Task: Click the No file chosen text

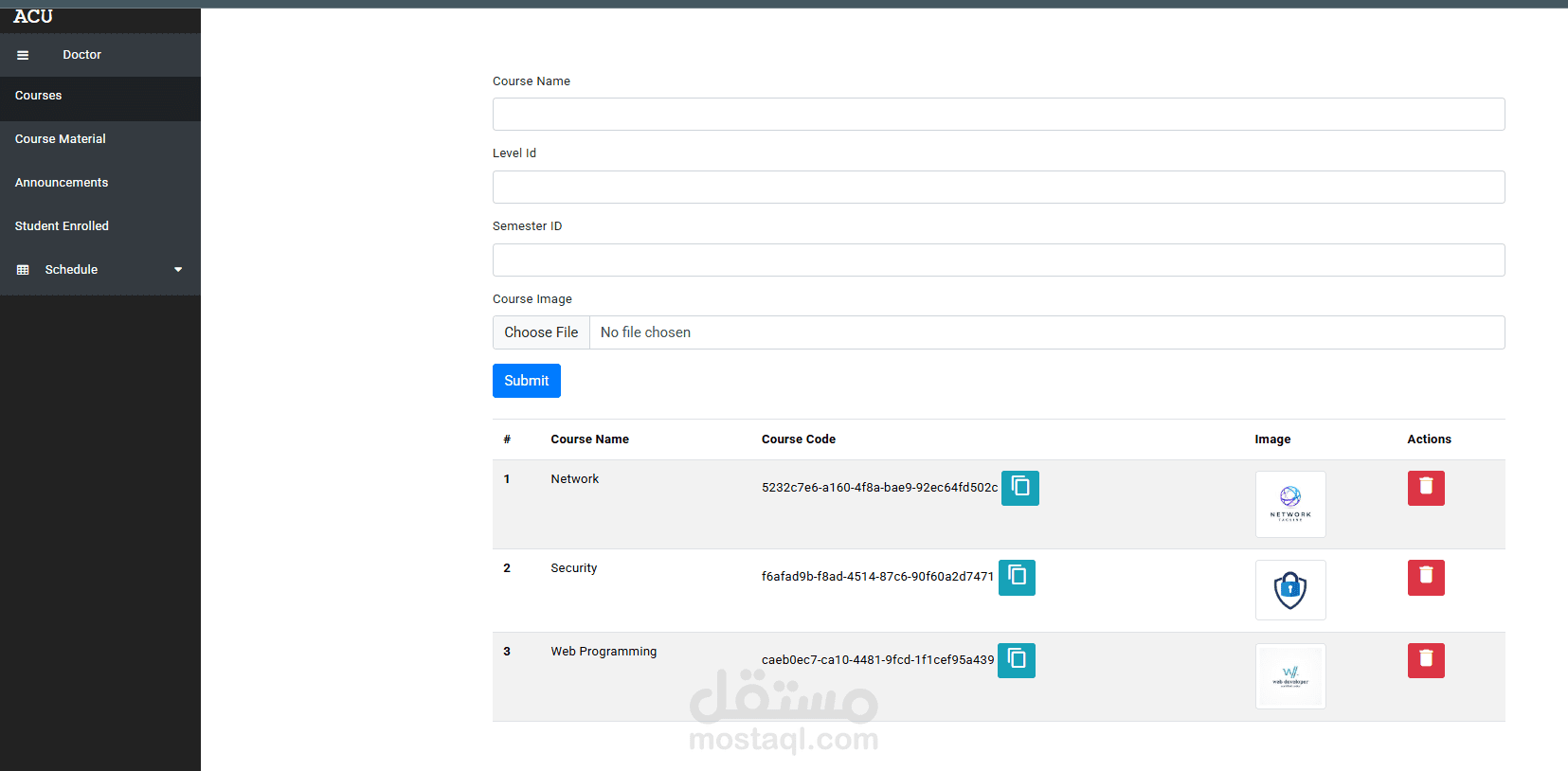Action: pos(645,332)
